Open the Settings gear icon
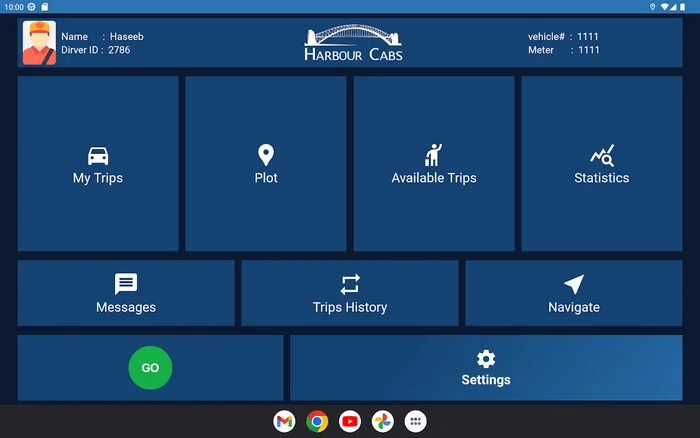The width and height of the screenshot is (700, 438). click(x=486, y=359)
